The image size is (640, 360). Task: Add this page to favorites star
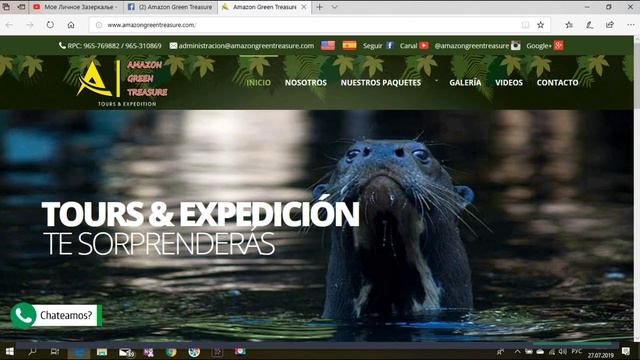(x=540, y=25)
